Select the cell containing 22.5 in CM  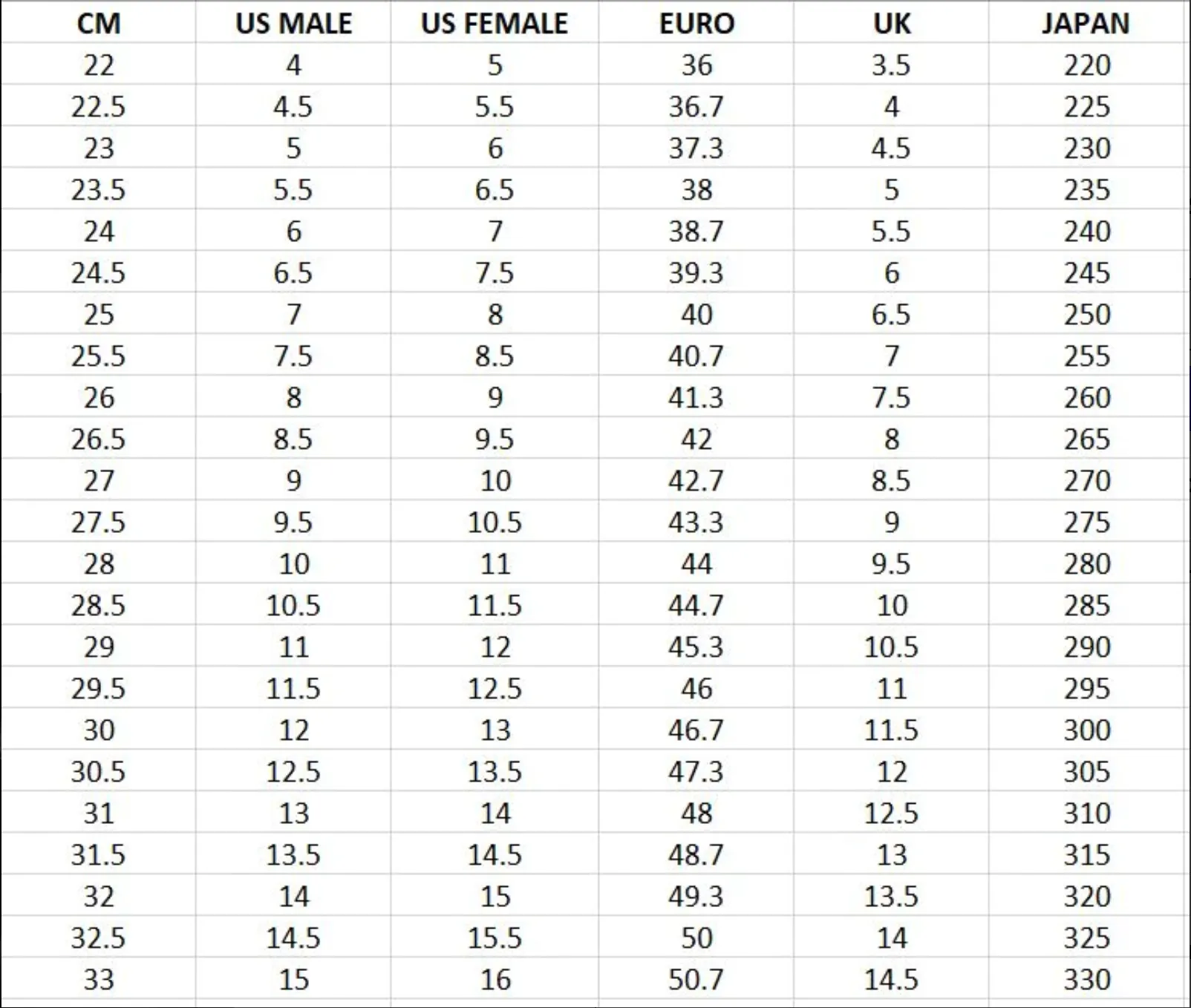click(x=98, y=106)
